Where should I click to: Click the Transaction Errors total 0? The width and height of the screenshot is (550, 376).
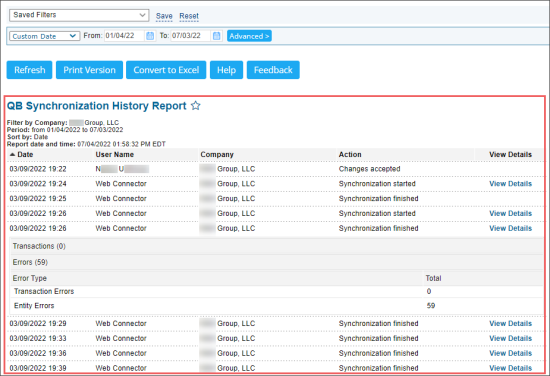(x=429, y=291)
